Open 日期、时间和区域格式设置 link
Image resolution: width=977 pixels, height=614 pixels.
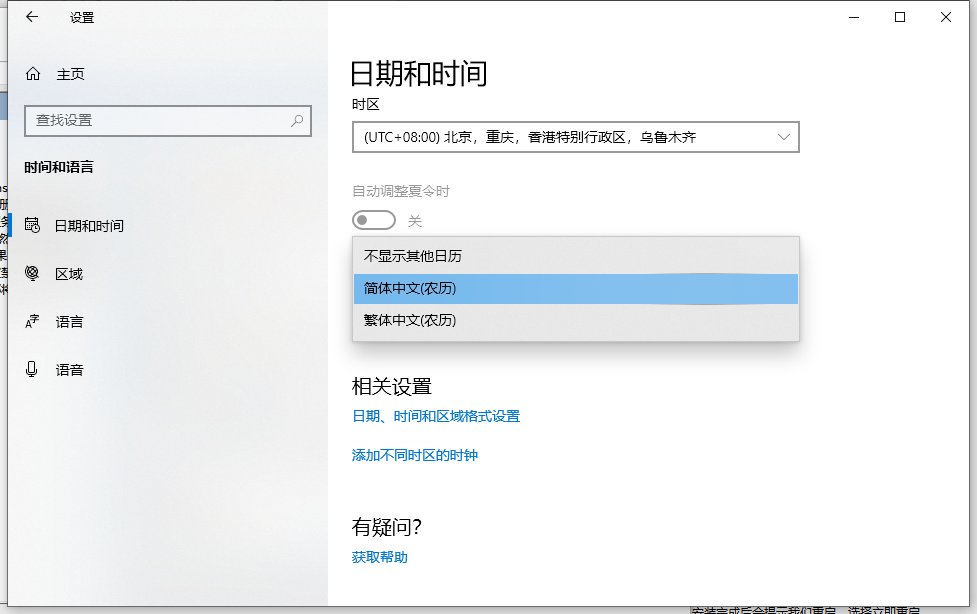point(436,416)
